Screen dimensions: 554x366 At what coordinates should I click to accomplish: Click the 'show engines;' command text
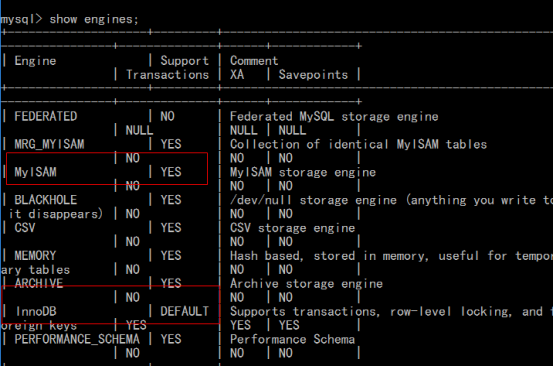pos(94,19)
